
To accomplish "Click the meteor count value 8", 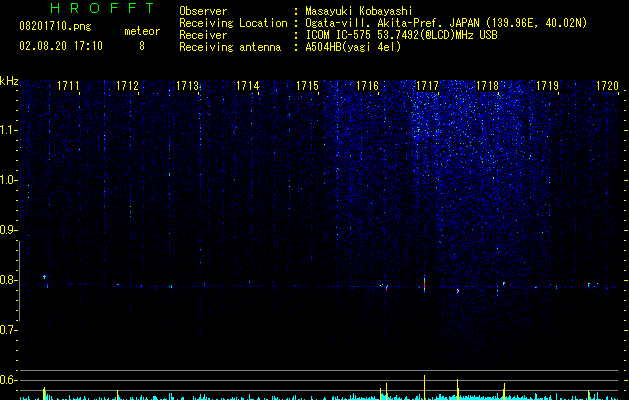I will coord(142,46).
